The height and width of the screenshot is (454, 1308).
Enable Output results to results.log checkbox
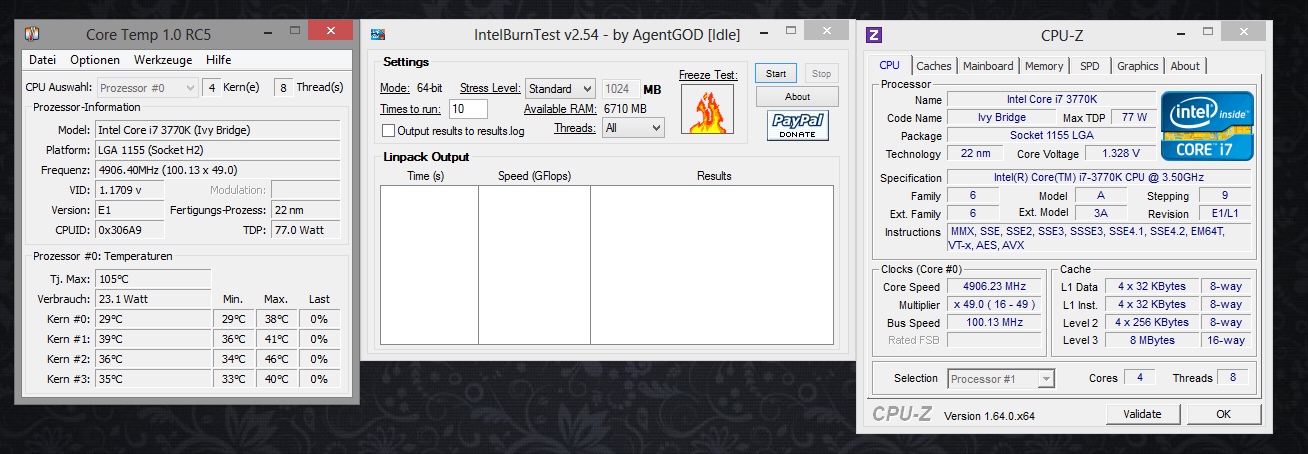388,131
